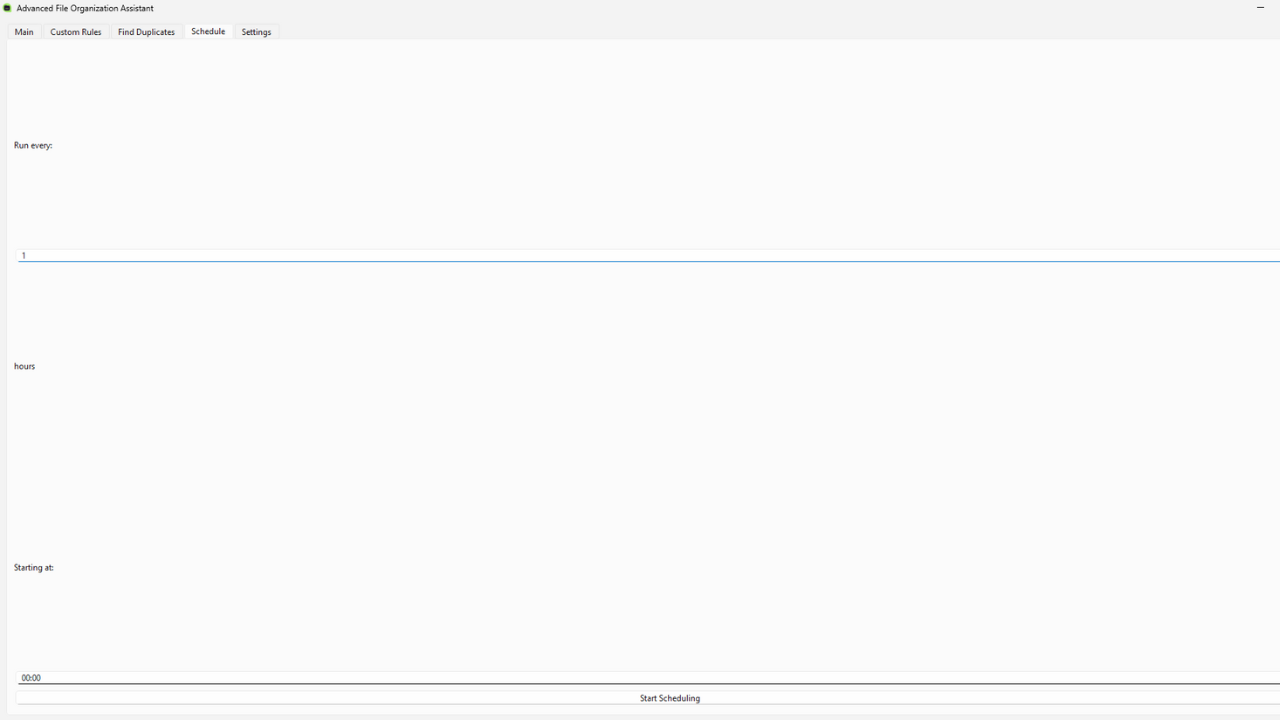This screenshot has height=720, width=1280.
Task: Click the "Run every:" label
Action: click(33, 146)
